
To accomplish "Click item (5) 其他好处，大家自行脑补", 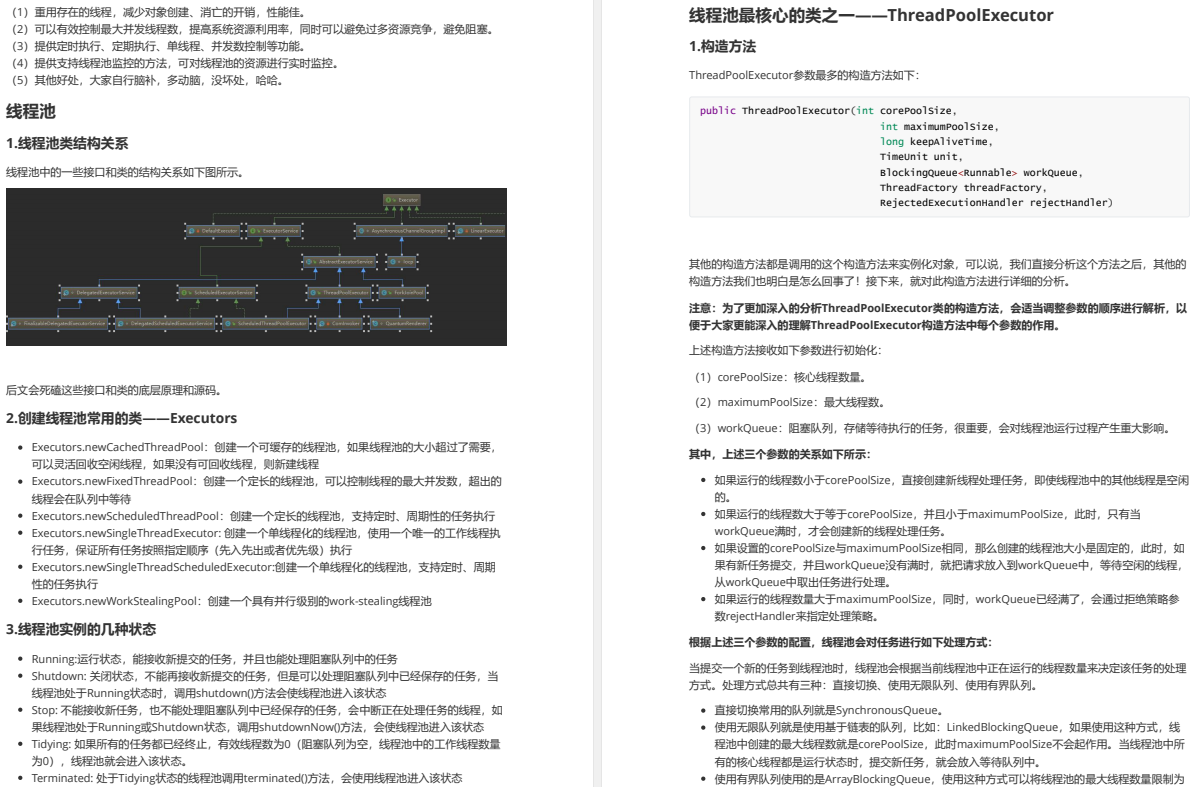I will [x=146, y=80].
